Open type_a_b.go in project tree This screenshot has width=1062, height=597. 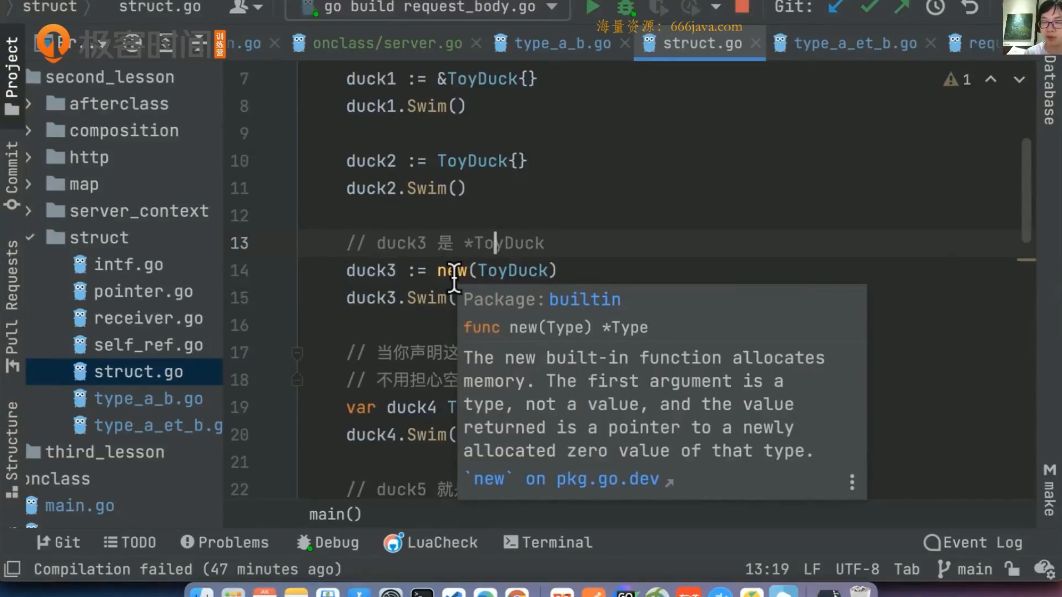148,398
